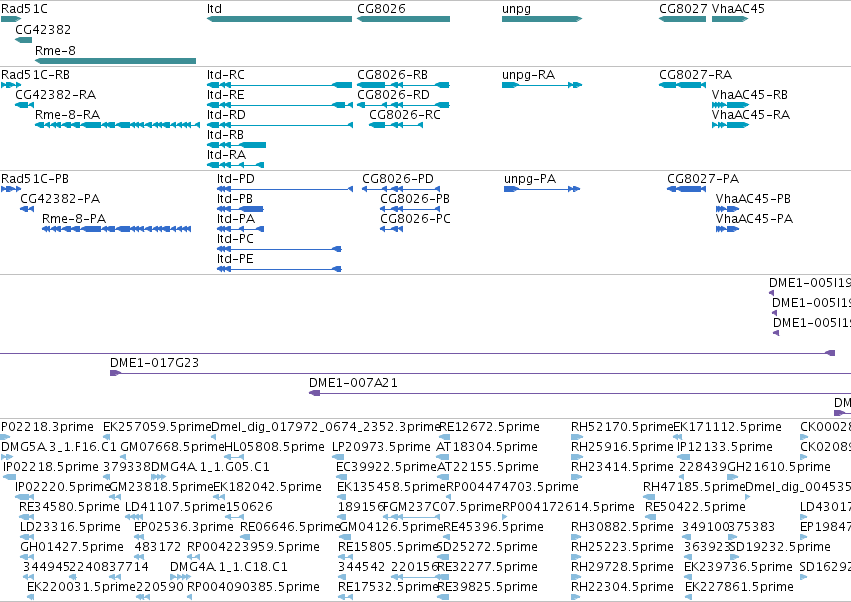
Task: Click the VhaAC45-PB protein label
Action: point(753,199)
